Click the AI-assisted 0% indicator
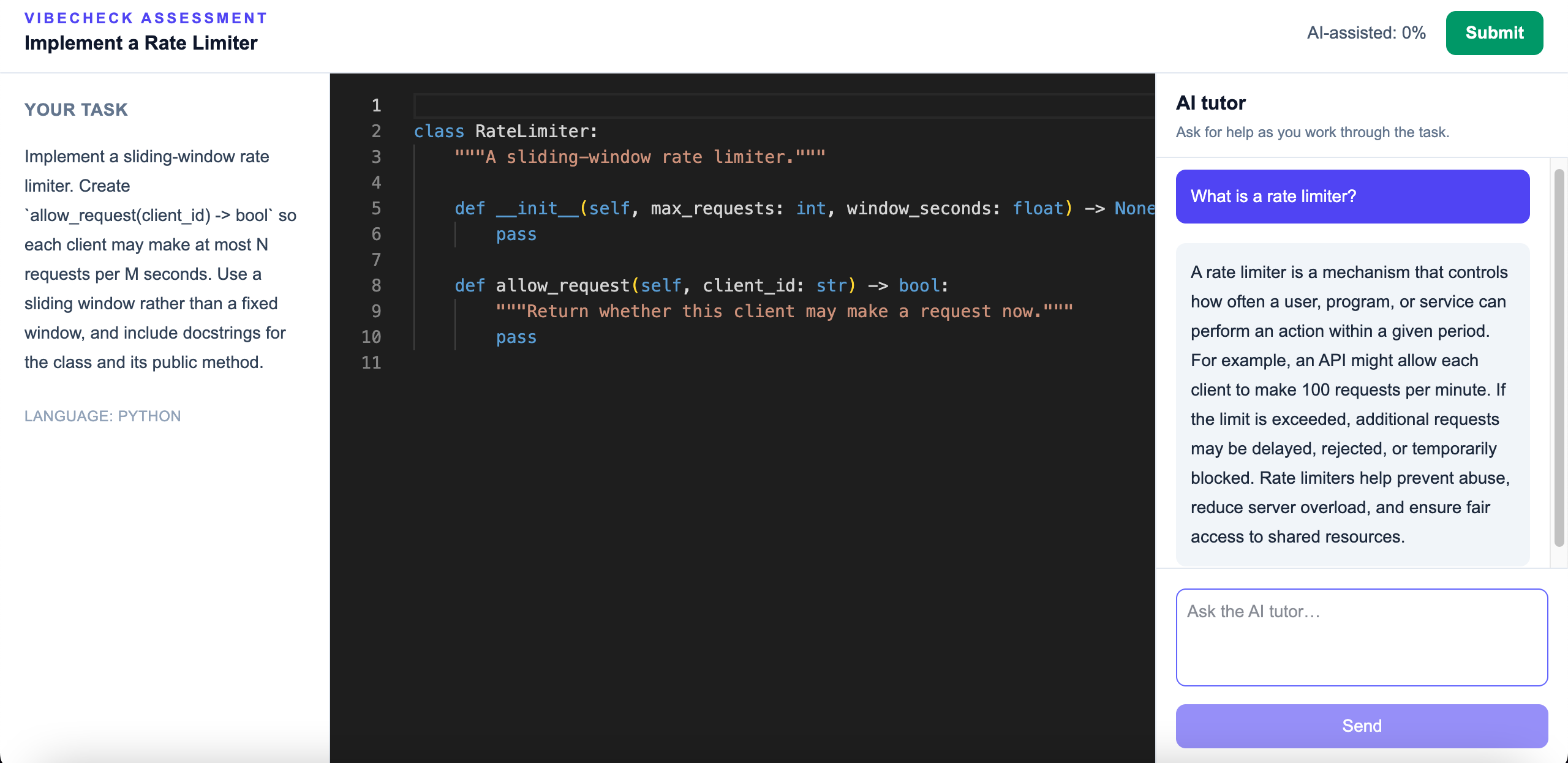The image size is (1568, 763). [x=1366, y=33]
